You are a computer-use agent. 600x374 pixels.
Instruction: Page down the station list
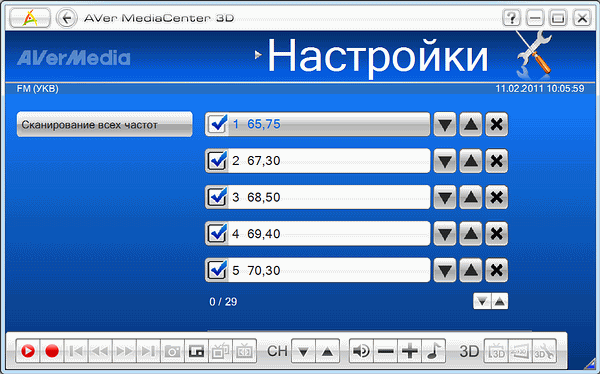click(x=482, y=301)
